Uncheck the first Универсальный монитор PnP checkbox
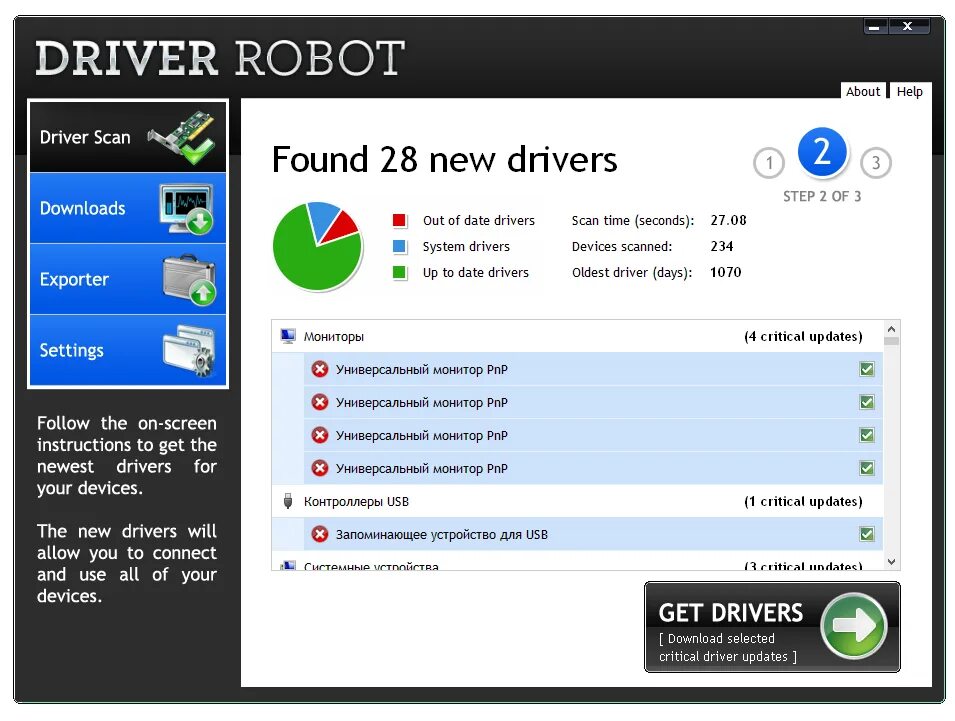The width and height of the screenshot is (955, 721). pos(867,369)
